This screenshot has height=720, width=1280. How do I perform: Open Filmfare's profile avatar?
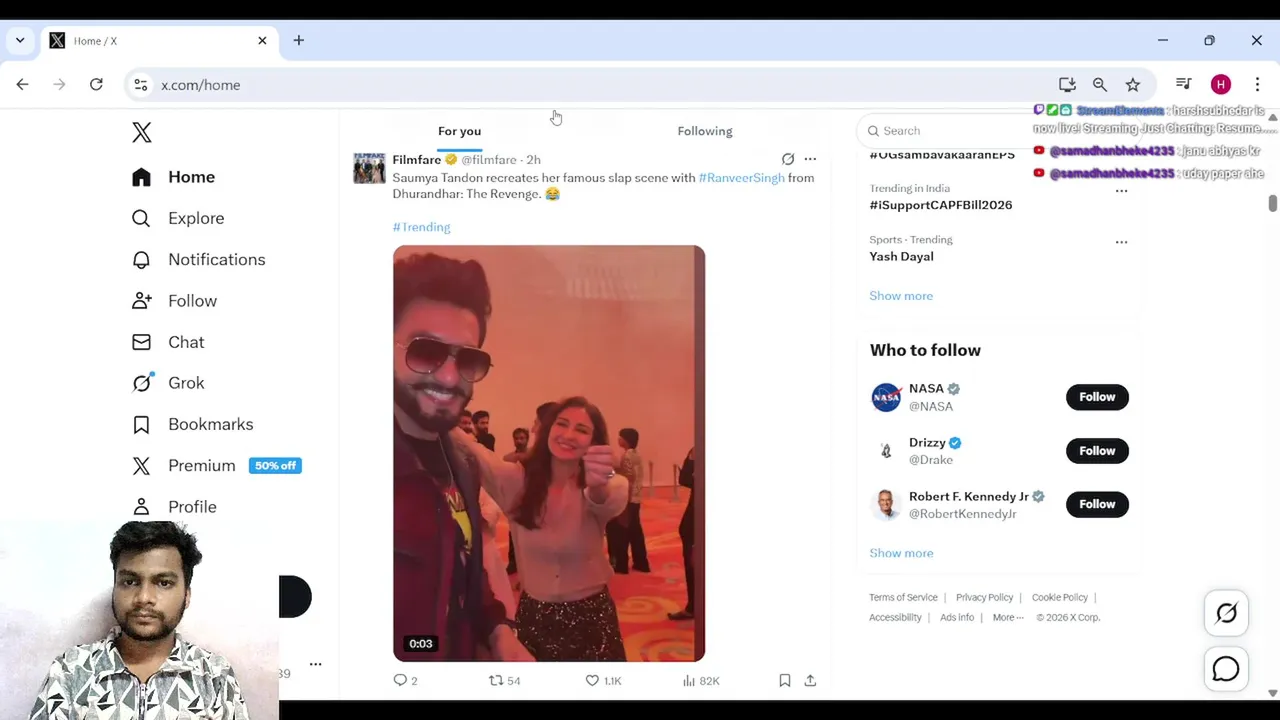tap(369, 168)
